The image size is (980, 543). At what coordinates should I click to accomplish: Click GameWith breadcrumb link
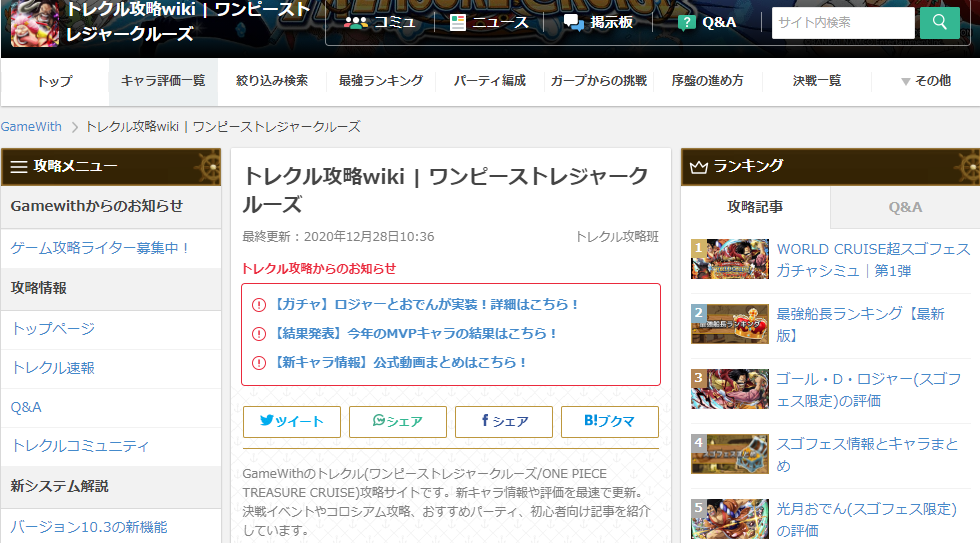click(x=31, y=127)
